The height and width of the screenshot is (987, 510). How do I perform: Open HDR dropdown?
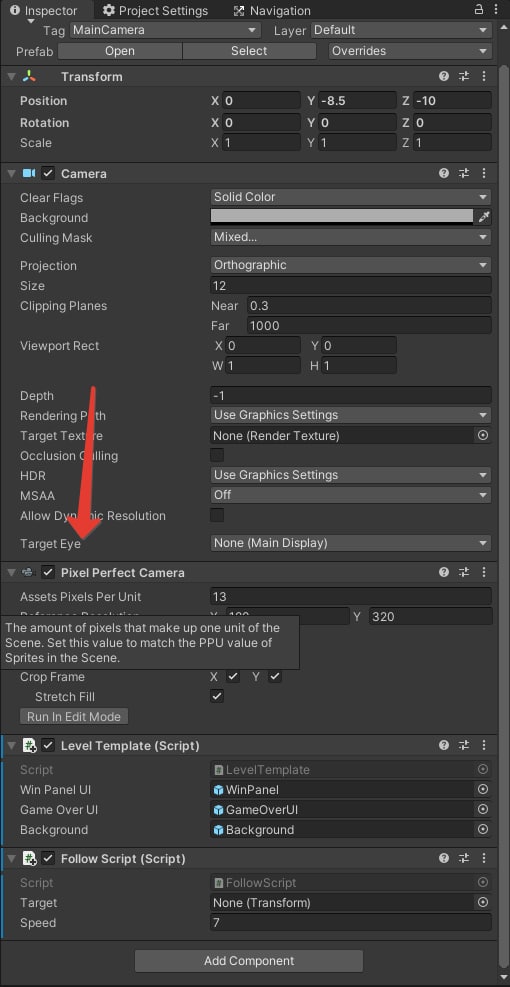[x=351, y=475]
